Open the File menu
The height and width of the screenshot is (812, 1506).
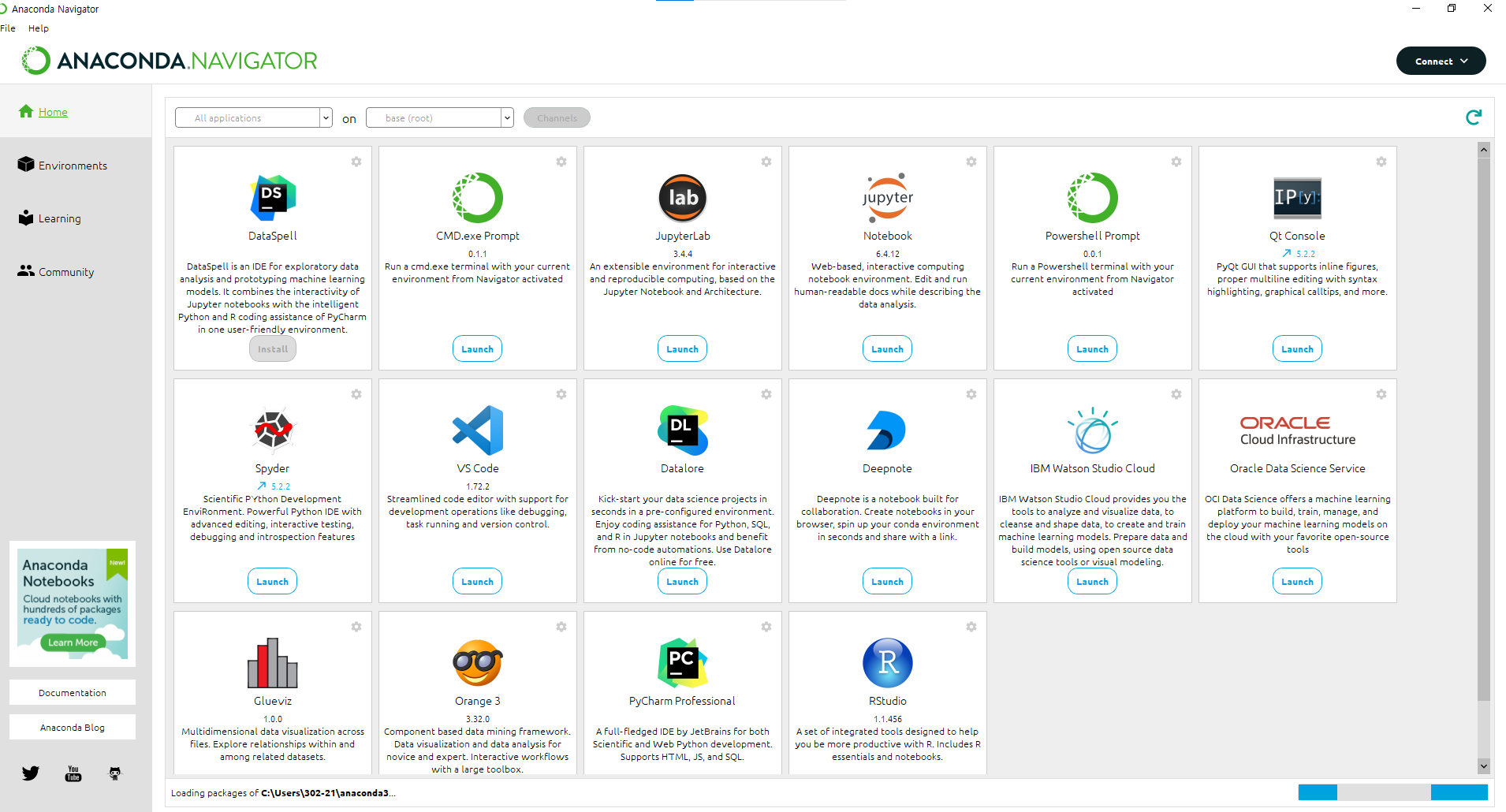pyautogui.click(x=8, y=28)
